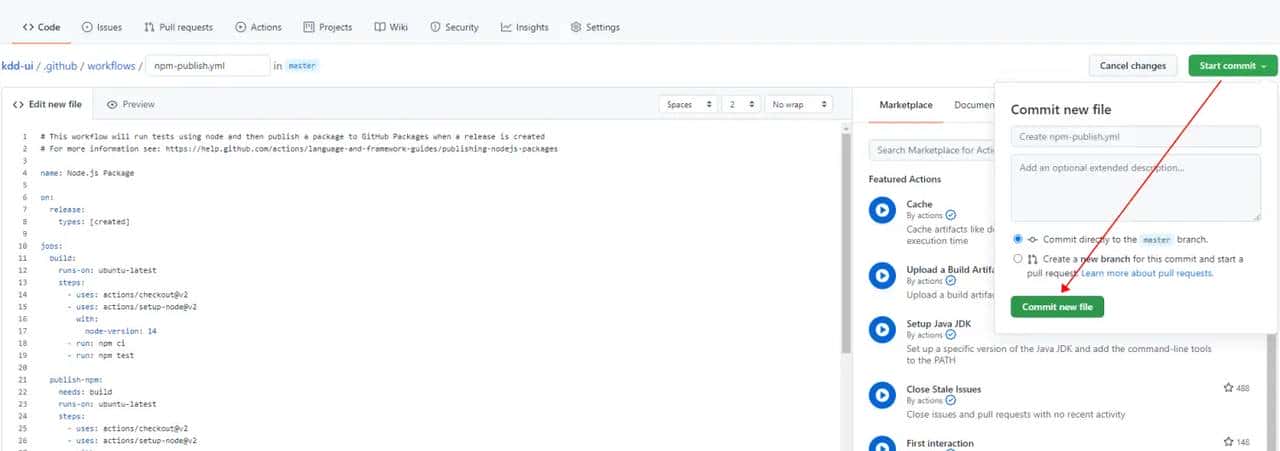
Task: Click the optional extended description box
Action: coord(1135,188)
